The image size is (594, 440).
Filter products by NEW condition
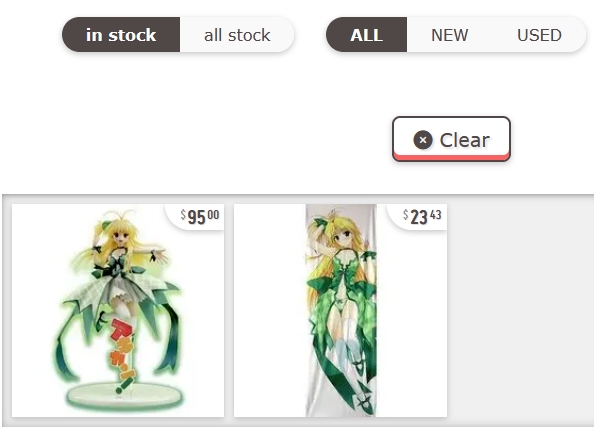coord(449,35)
